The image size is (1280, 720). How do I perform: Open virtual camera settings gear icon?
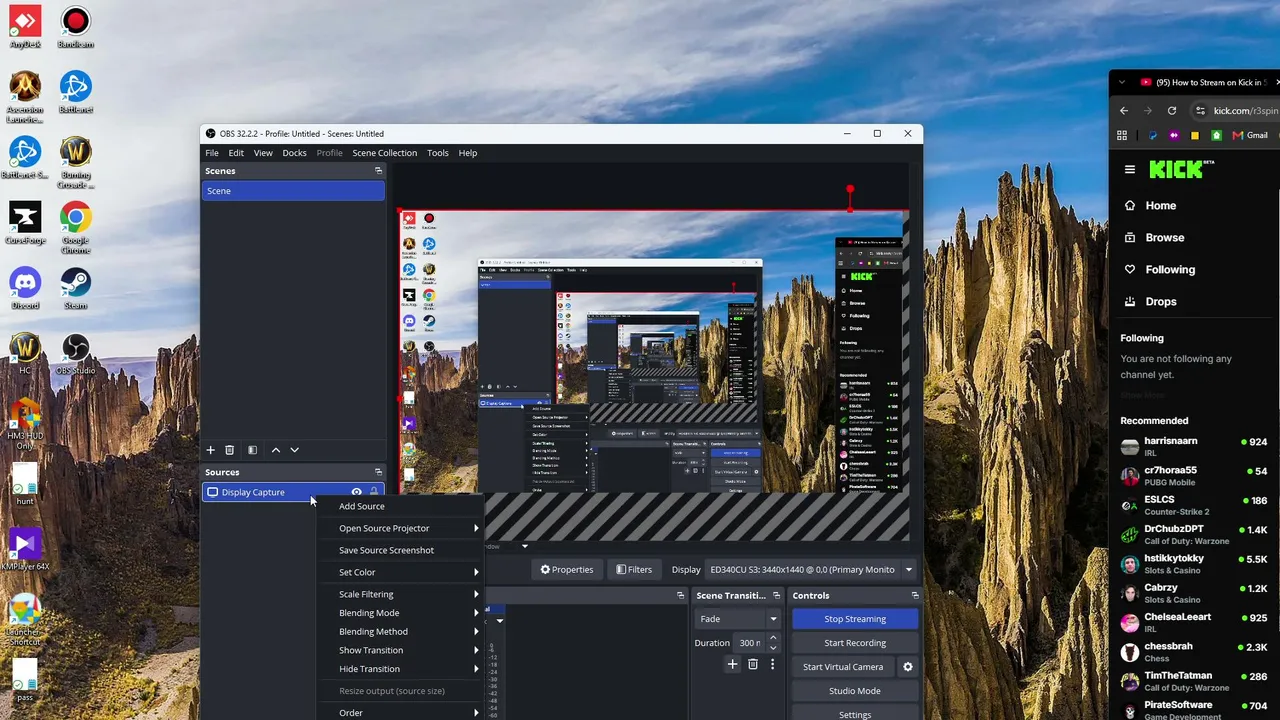[x=908, y=667]
